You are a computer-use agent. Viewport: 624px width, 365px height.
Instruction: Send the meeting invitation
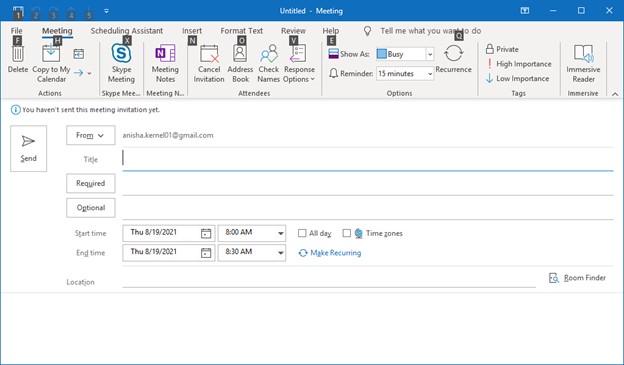(x=29, y=148)
